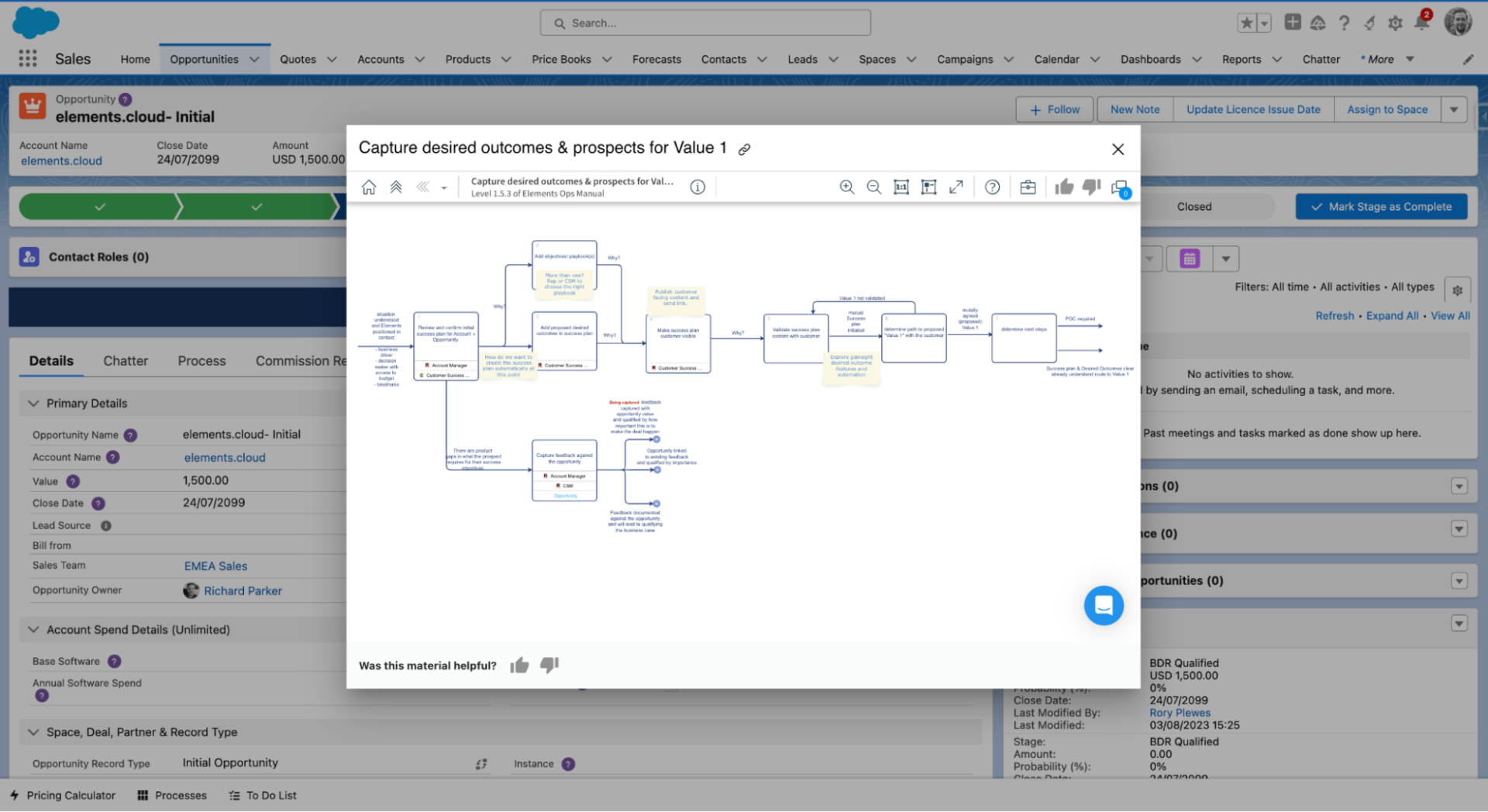The image size is (1488, 812).
Task: Zoom out of the diagram view
Action: pyautogui.click(x=873, y=187)
